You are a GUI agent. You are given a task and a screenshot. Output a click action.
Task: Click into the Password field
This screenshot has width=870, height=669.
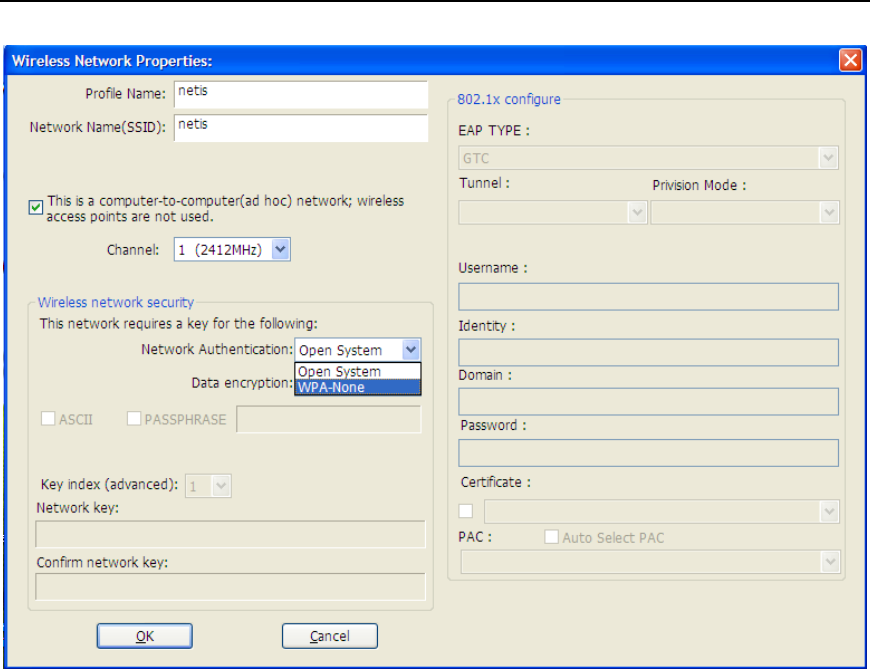[x=648, y=453]
